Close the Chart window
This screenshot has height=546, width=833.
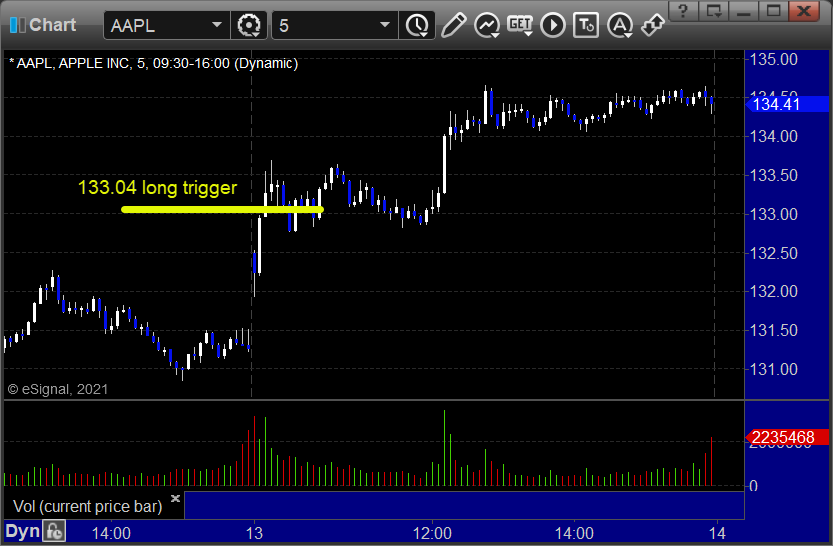pos(804,11)
